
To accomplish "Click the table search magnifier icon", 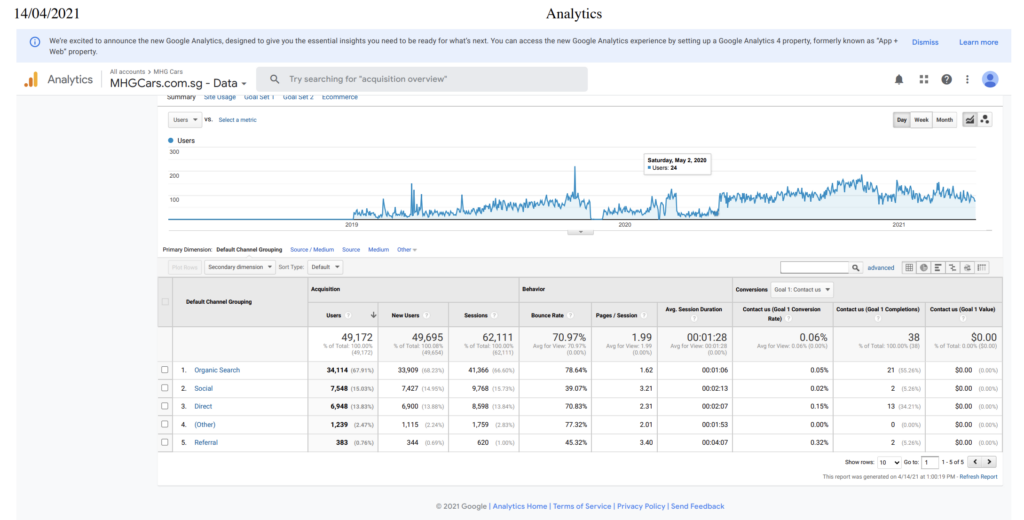I will pos(856,268).
